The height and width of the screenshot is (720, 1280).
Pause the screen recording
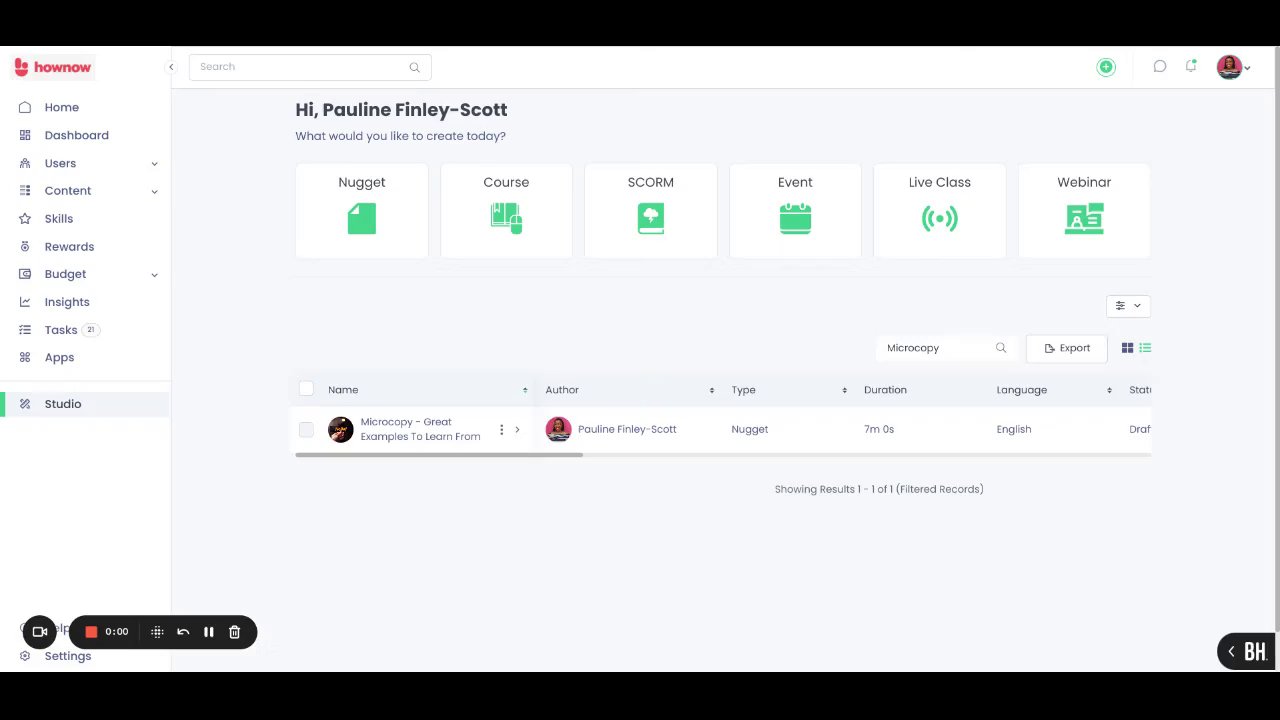point(209,632)
